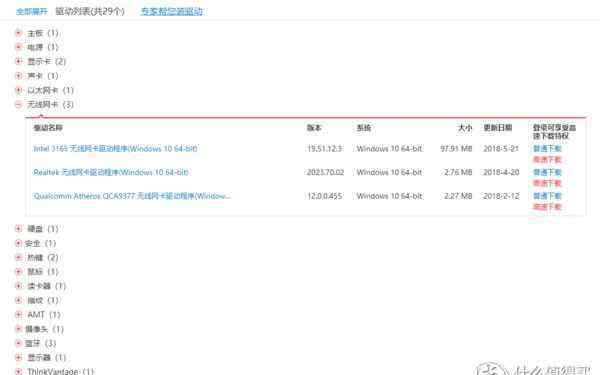Click the red 高速下载 for Qualcomm Atheros
Image resolution: width=600 pixels, height=375 pixels.
(547, 207)
